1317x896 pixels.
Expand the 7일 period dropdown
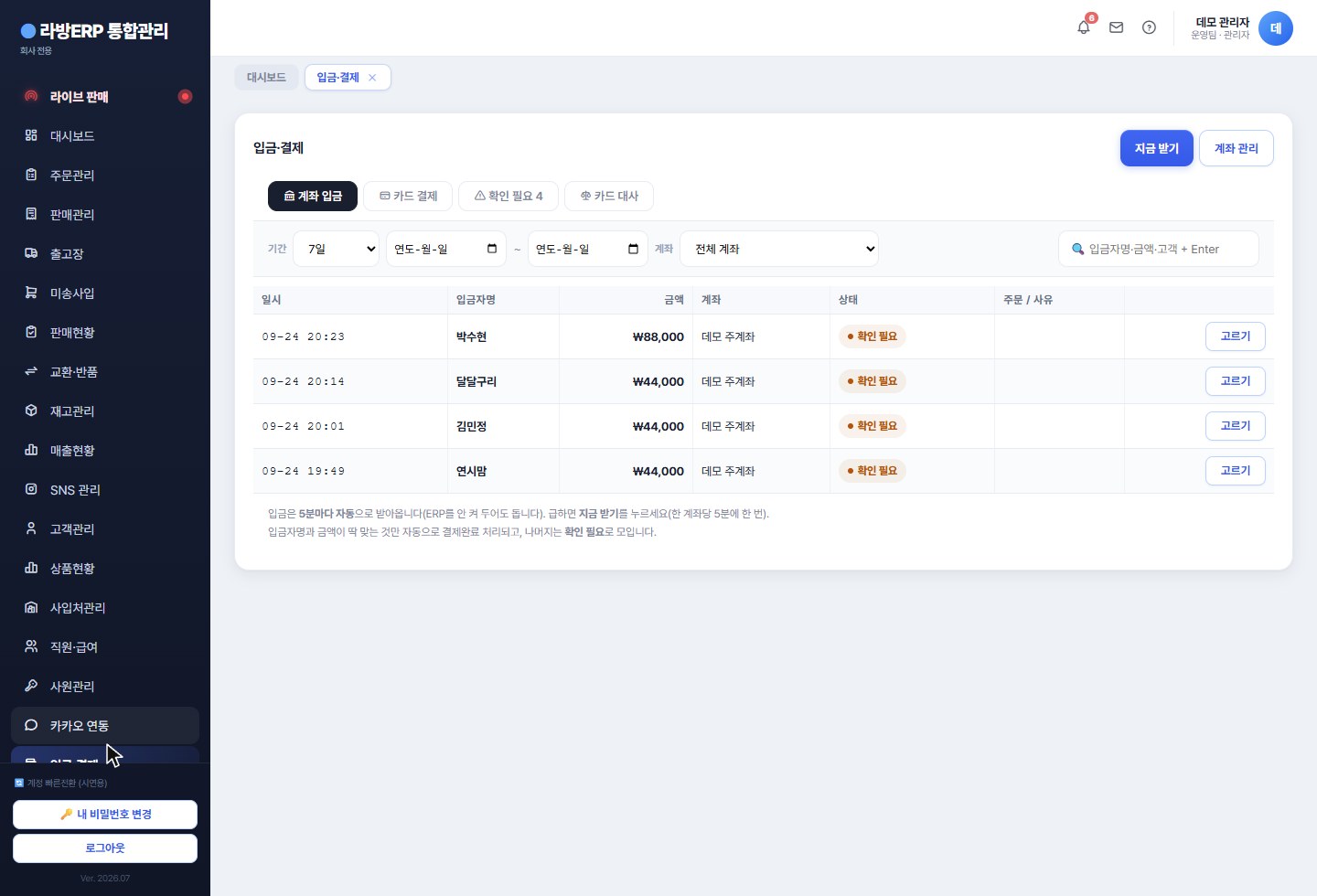[336, 249]
